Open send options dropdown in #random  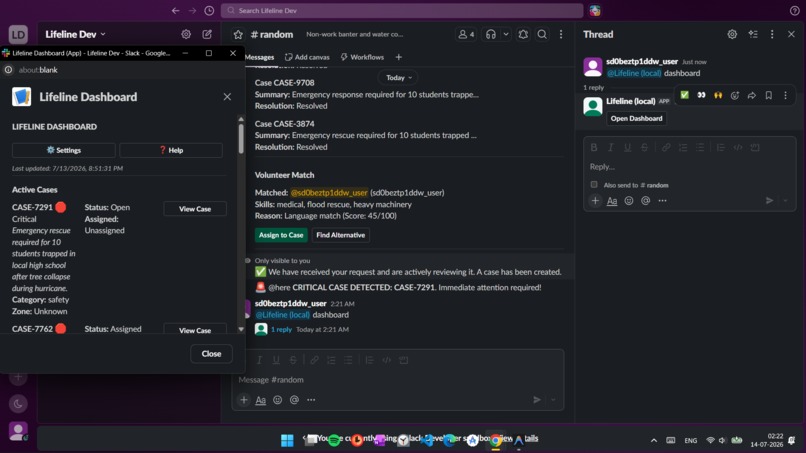point(553,400)
